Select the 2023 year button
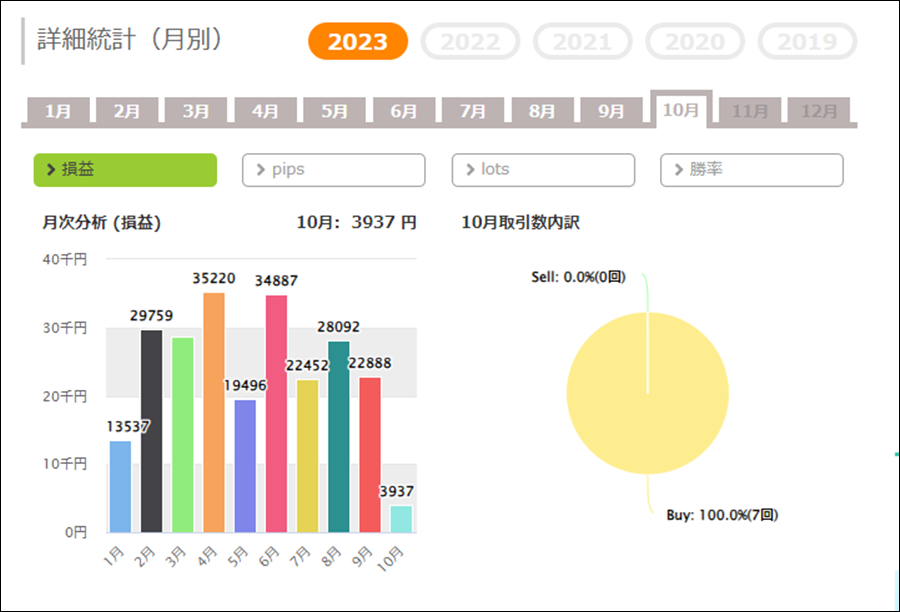900x612 pixels. tap(358, 42)
